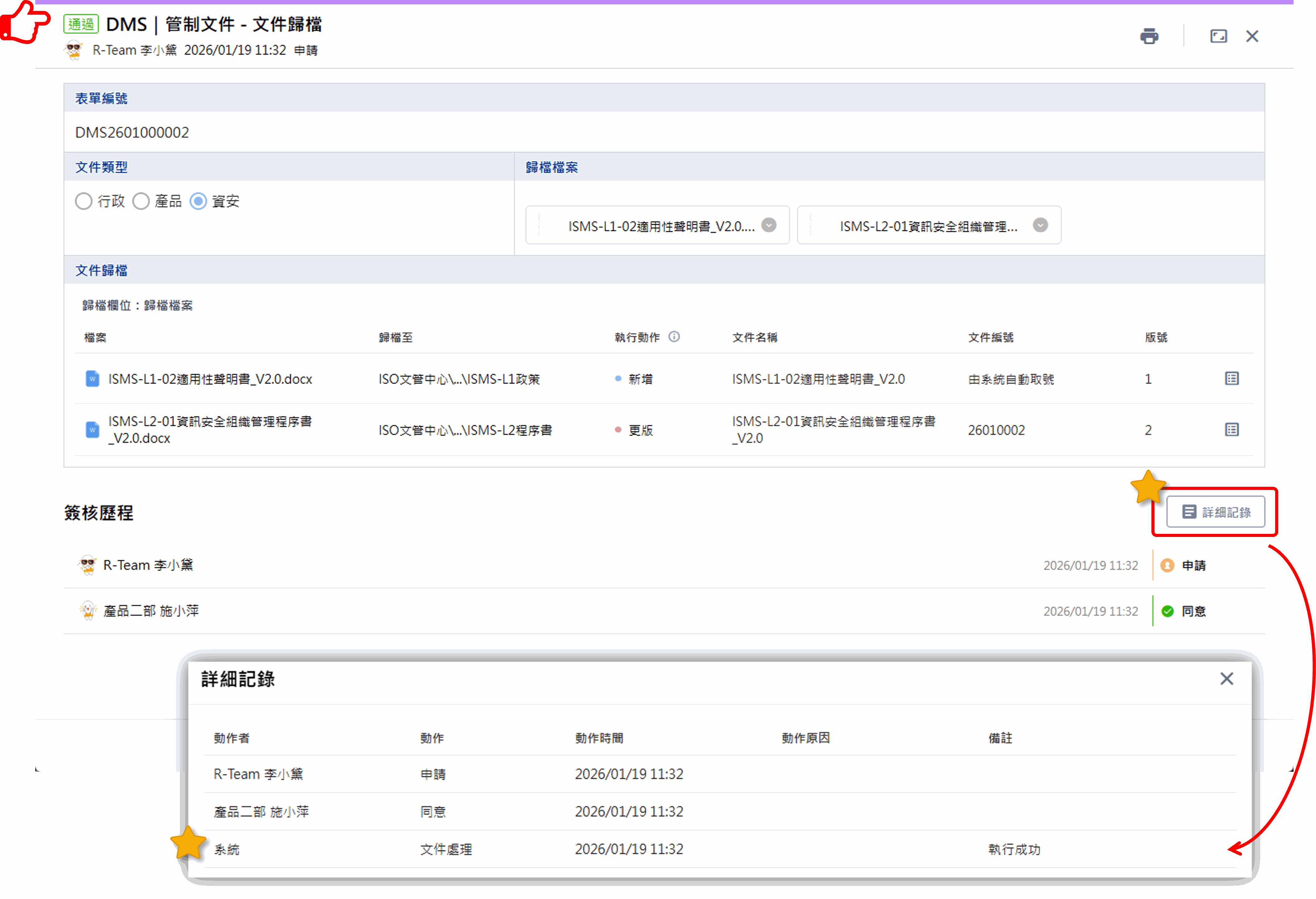Viewport: 1316px width, 899px height.
Task: Click the 詳細記錄 button
Action: point(1215,511)
